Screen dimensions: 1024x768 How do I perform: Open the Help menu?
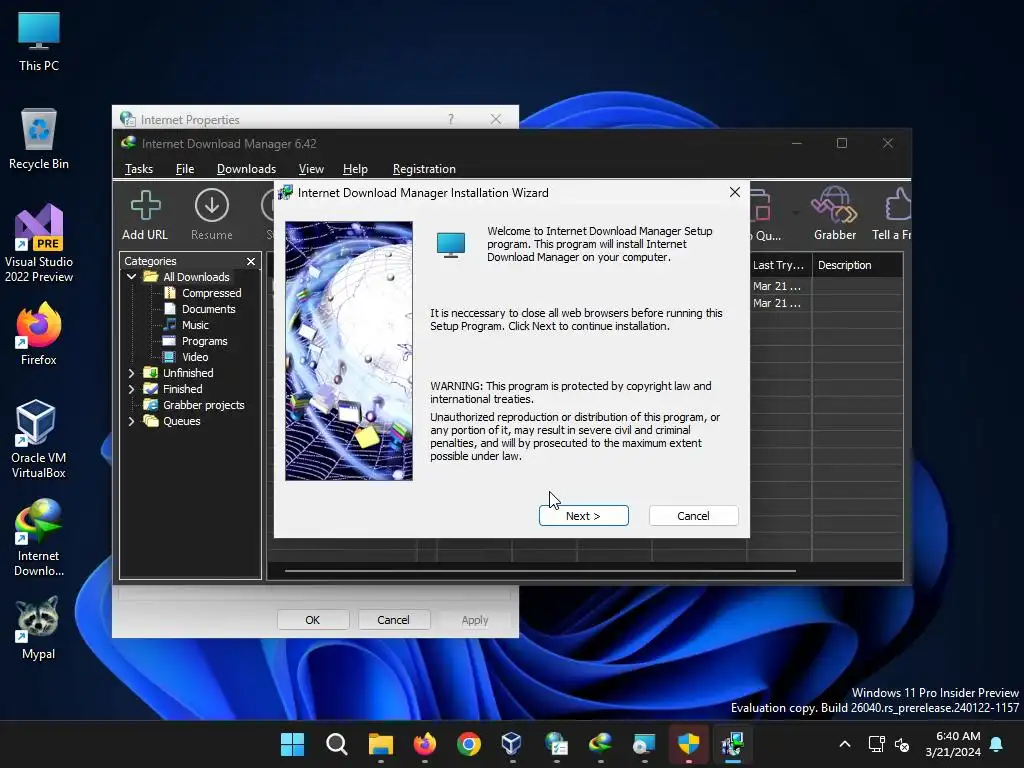tap(355, 168)
